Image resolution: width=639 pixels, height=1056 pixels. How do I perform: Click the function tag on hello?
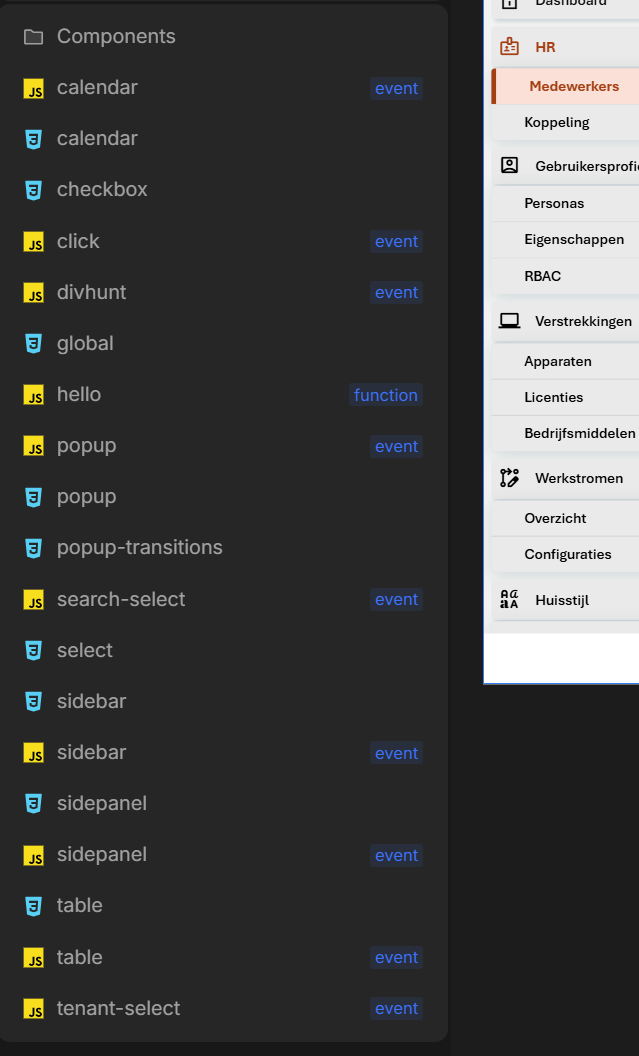(385, 395)
